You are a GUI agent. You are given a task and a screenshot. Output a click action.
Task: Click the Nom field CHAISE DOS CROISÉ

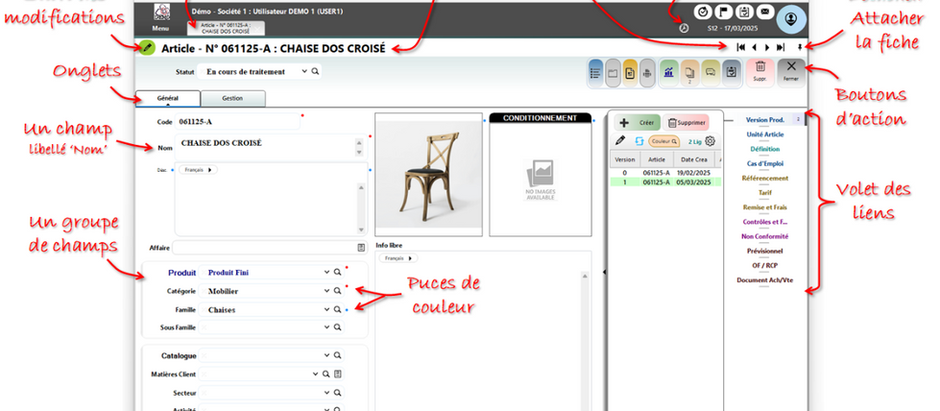[x=269, y=147]
